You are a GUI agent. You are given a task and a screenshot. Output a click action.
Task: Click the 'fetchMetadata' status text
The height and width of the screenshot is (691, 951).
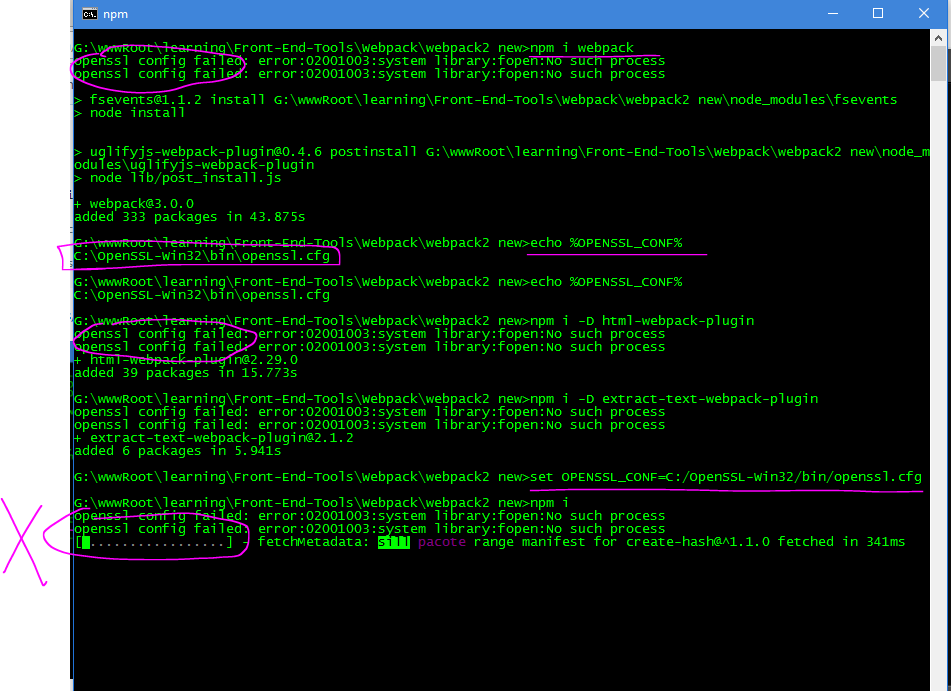(308, 541)
